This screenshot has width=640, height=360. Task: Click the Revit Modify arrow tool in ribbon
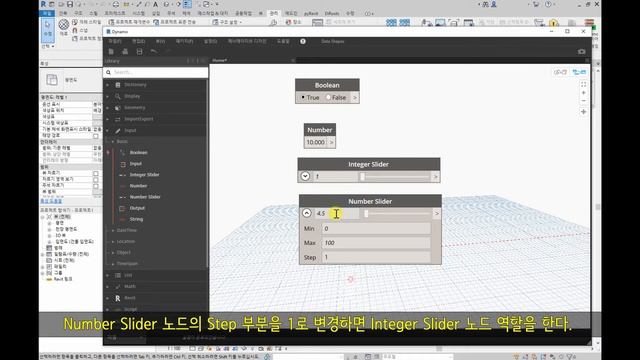48,29
